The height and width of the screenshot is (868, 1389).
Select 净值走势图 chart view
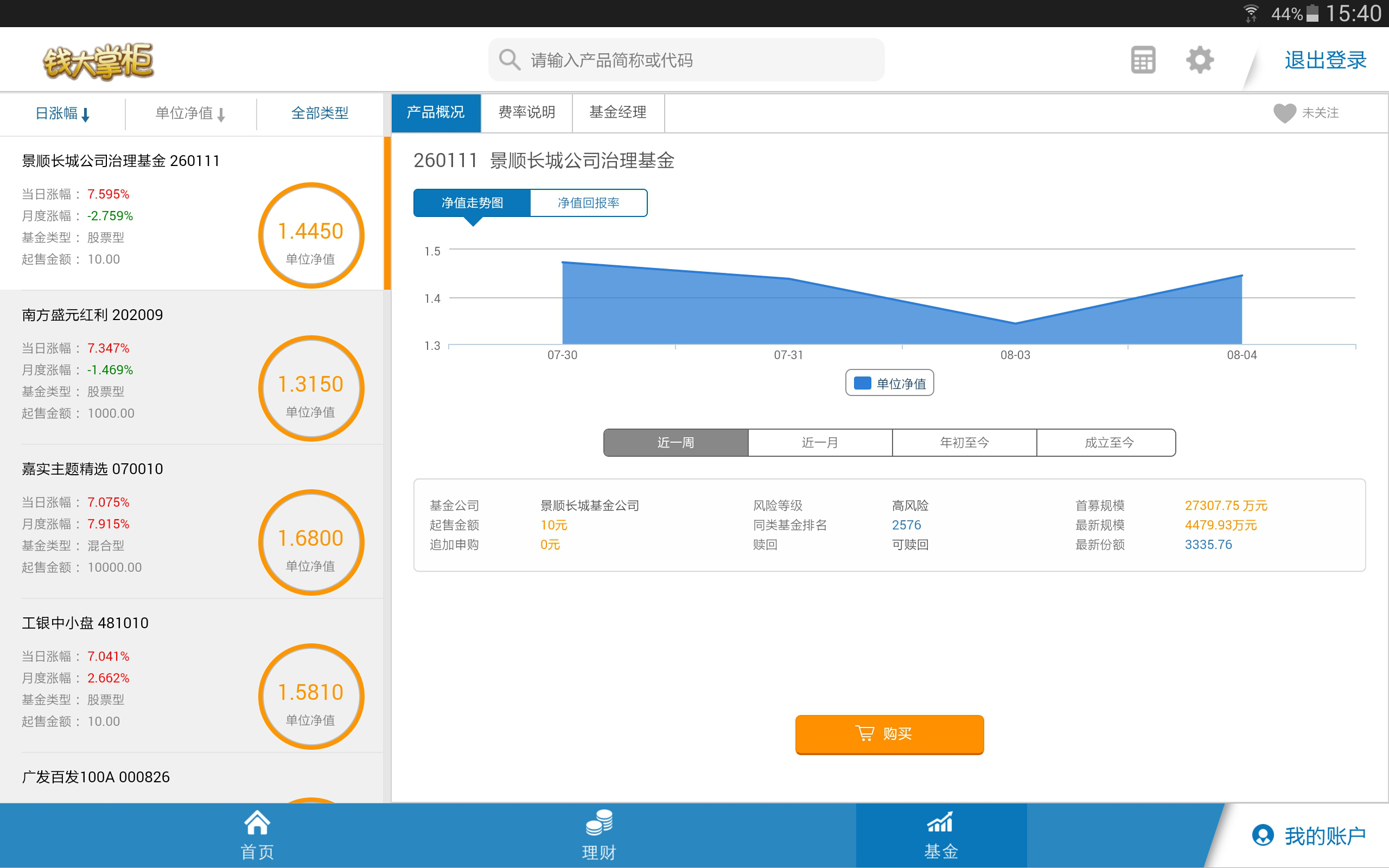472,203
